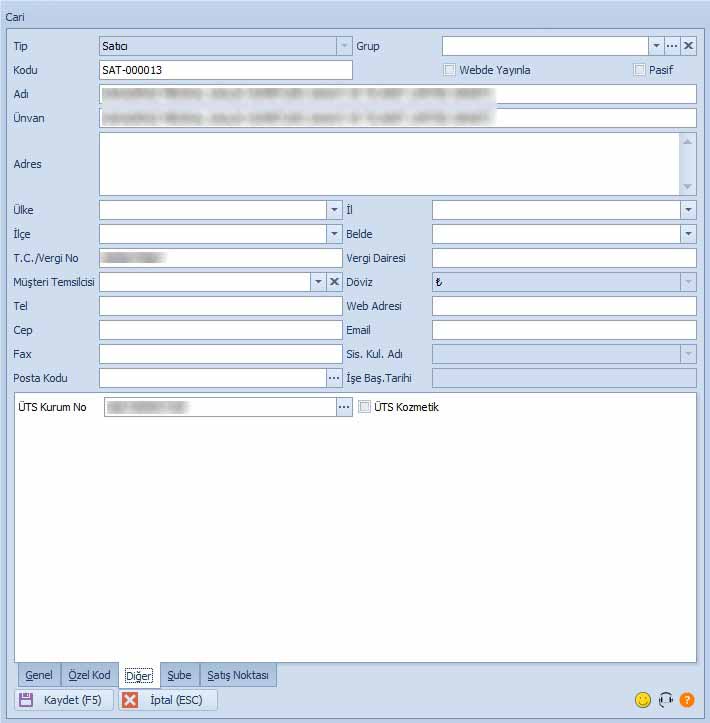Viewport: 710px width, 723px height.
Task: Clear the Grup field with X button
Action: click(688, 46)
